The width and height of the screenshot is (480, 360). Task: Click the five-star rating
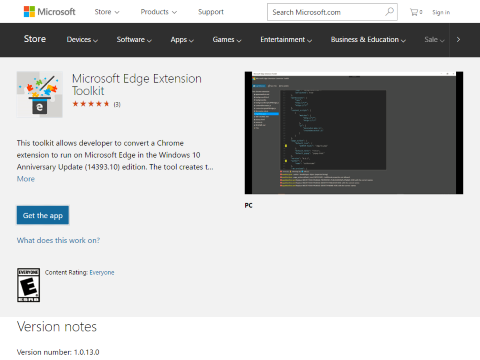[x=91, y=104]
